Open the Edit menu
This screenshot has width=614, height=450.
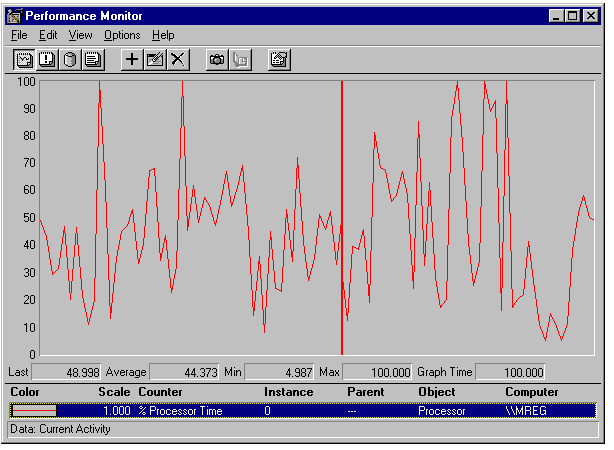click(x=48, y=35)
